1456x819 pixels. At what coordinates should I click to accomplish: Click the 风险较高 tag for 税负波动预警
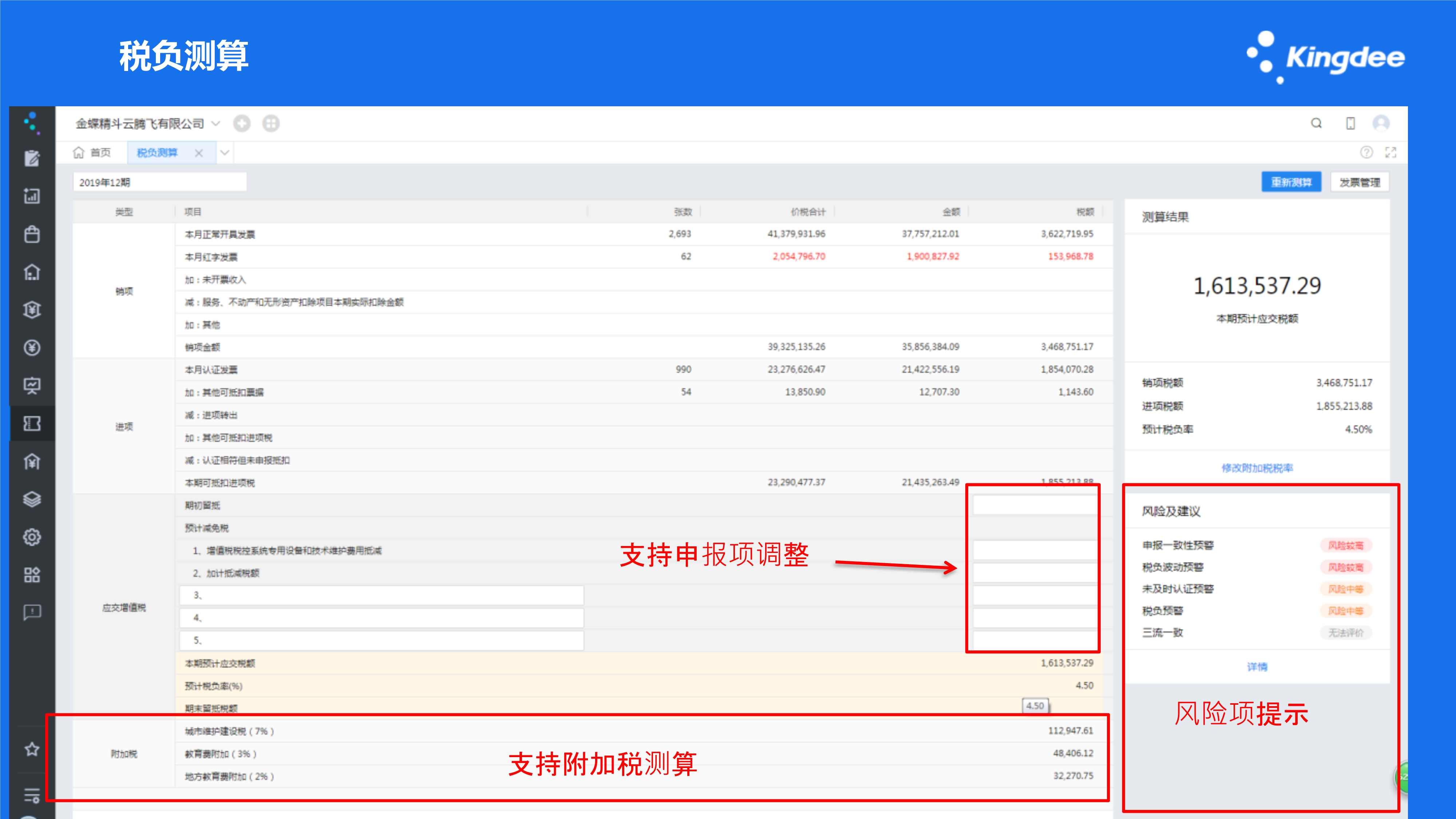1346,567
